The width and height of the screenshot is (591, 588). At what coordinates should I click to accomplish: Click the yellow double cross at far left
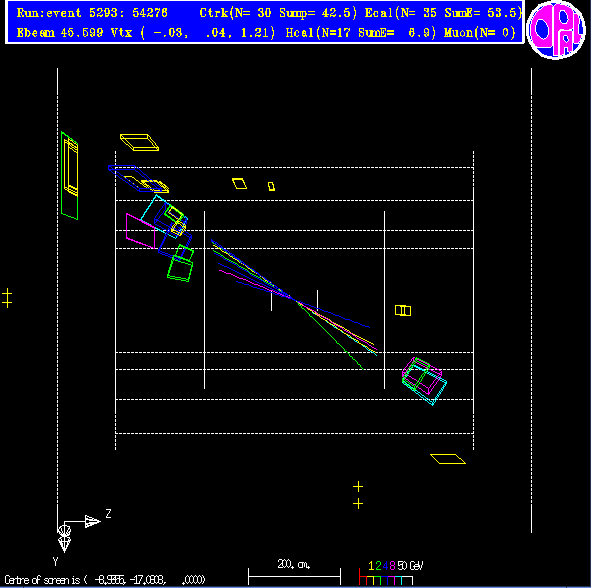pyautogui.click(x=7, y=298)
